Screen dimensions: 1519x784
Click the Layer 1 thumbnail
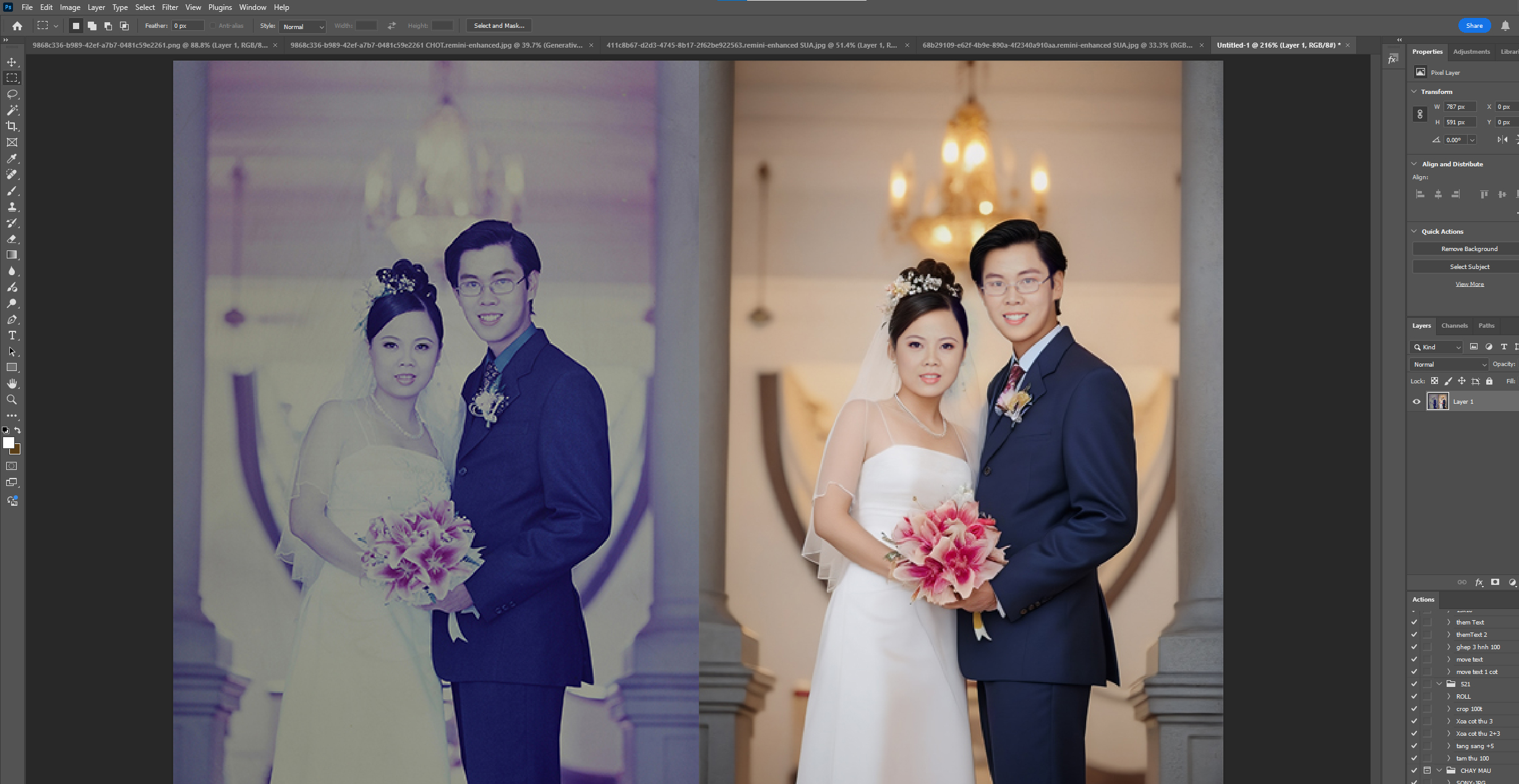coord(1437,401)
